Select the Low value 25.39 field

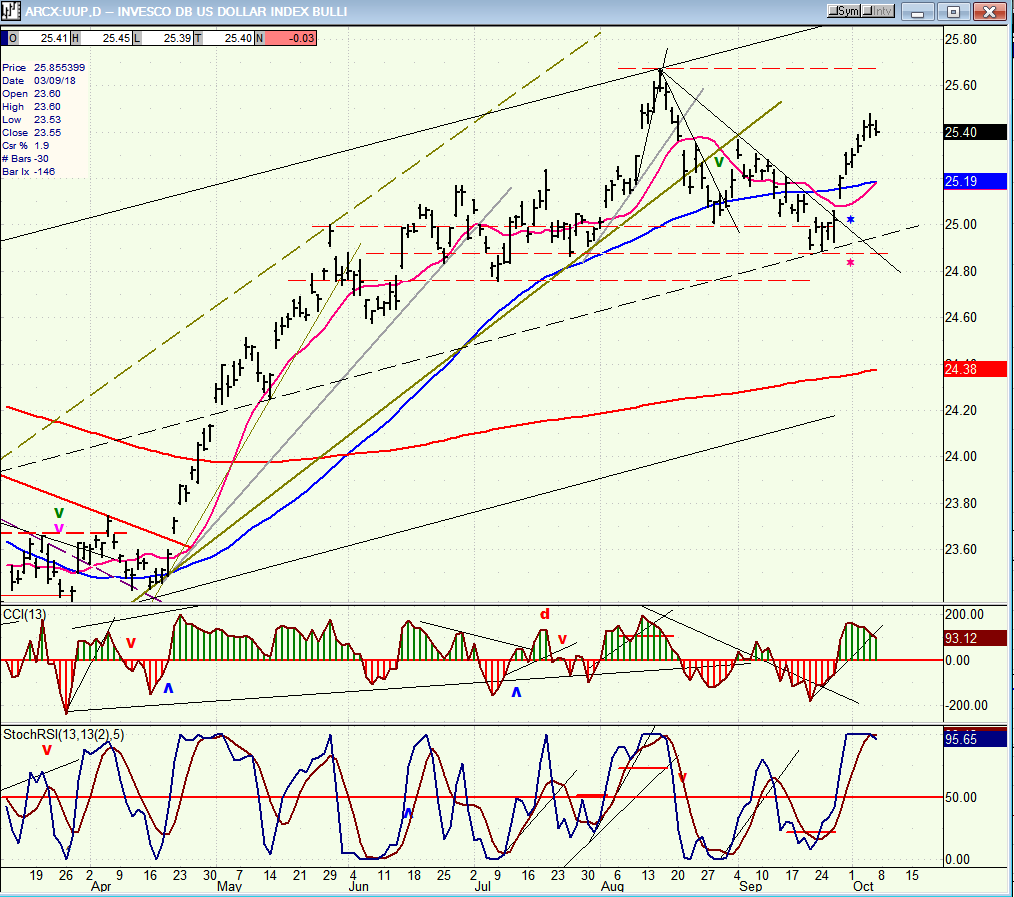pos(168,38)
